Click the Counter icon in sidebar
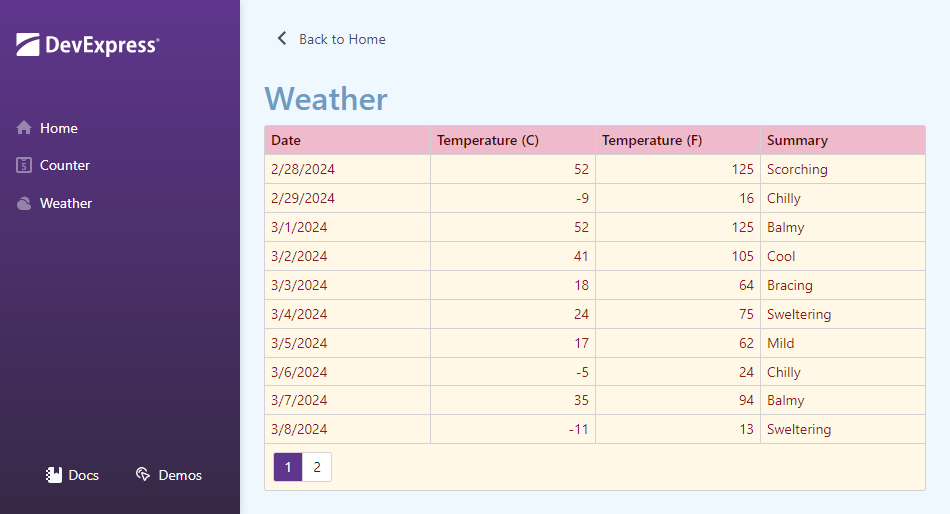Image resolution: width=950 pixels, height=514 pixels. (24, 165)
